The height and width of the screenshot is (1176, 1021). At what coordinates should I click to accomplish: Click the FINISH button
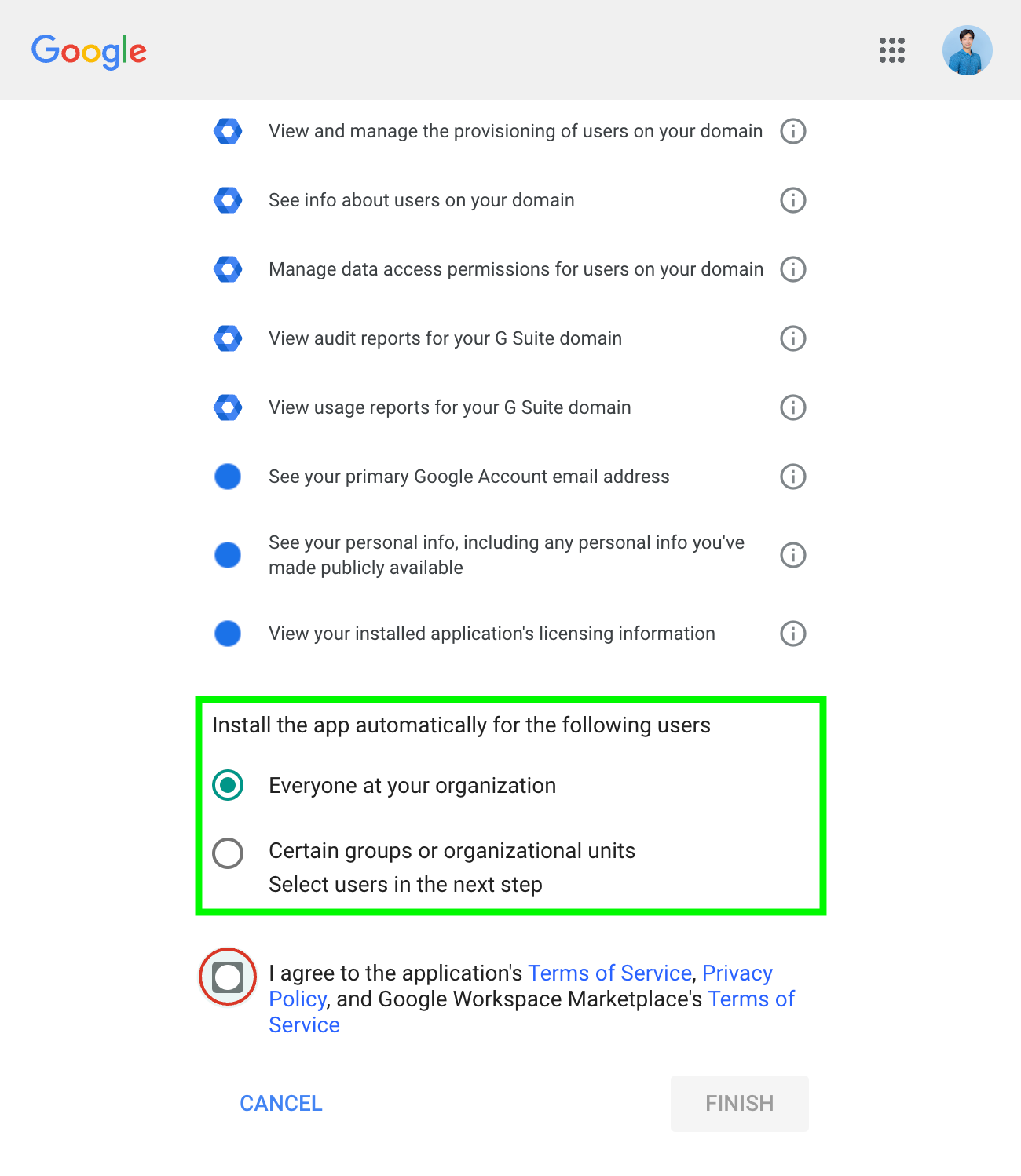(740, 1104)
